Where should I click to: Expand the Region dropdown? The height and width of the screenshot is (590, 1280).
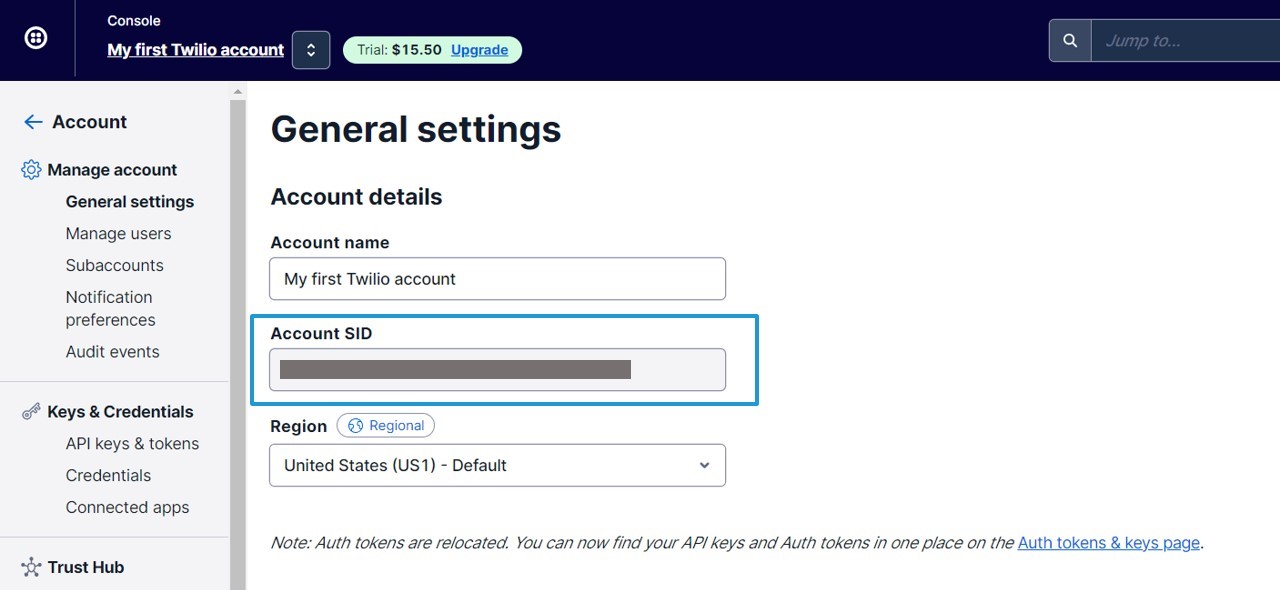pos(497,465)
